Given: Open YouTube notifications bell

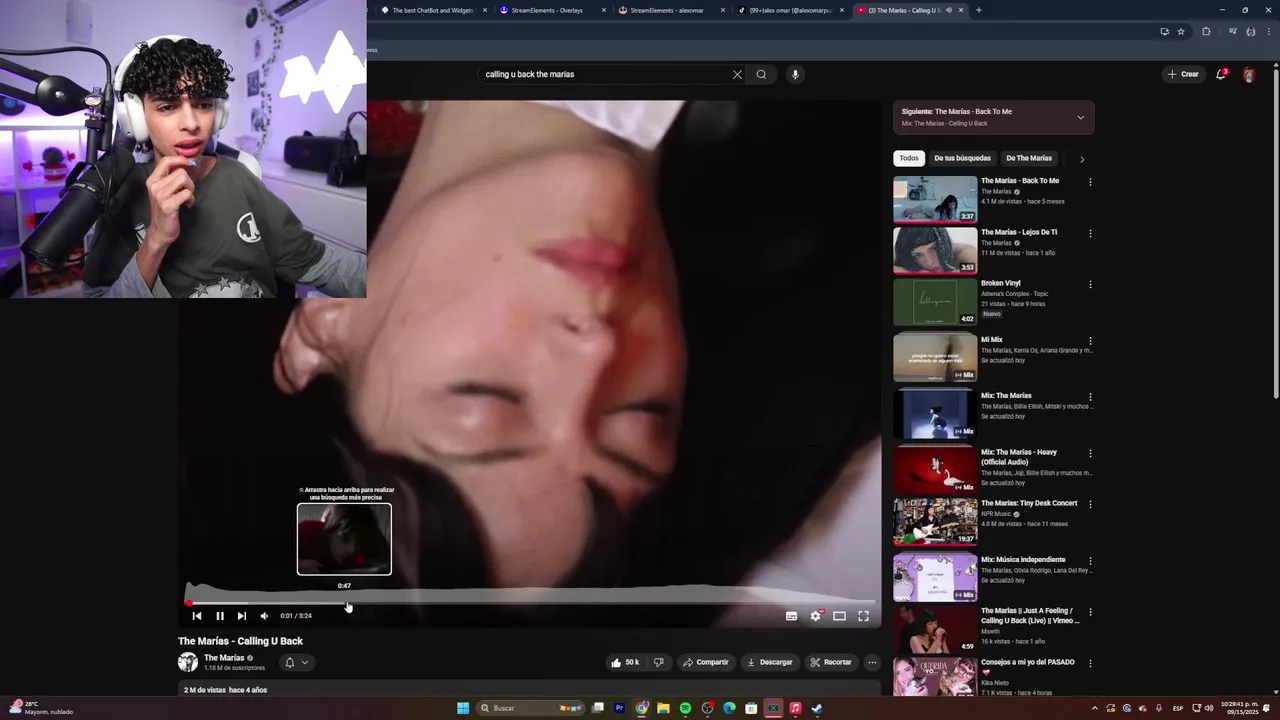Looking at the screenshot, I should [x=1221, y=74].
